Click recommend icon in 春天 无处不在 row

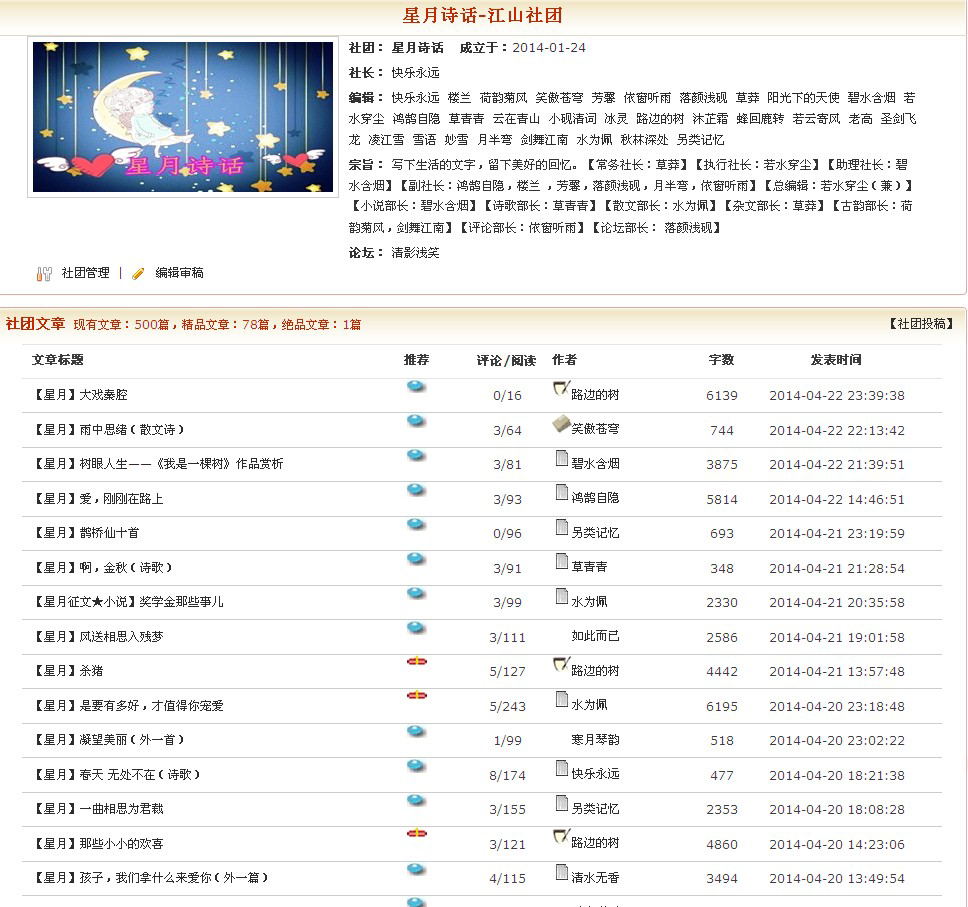point(417,766)
